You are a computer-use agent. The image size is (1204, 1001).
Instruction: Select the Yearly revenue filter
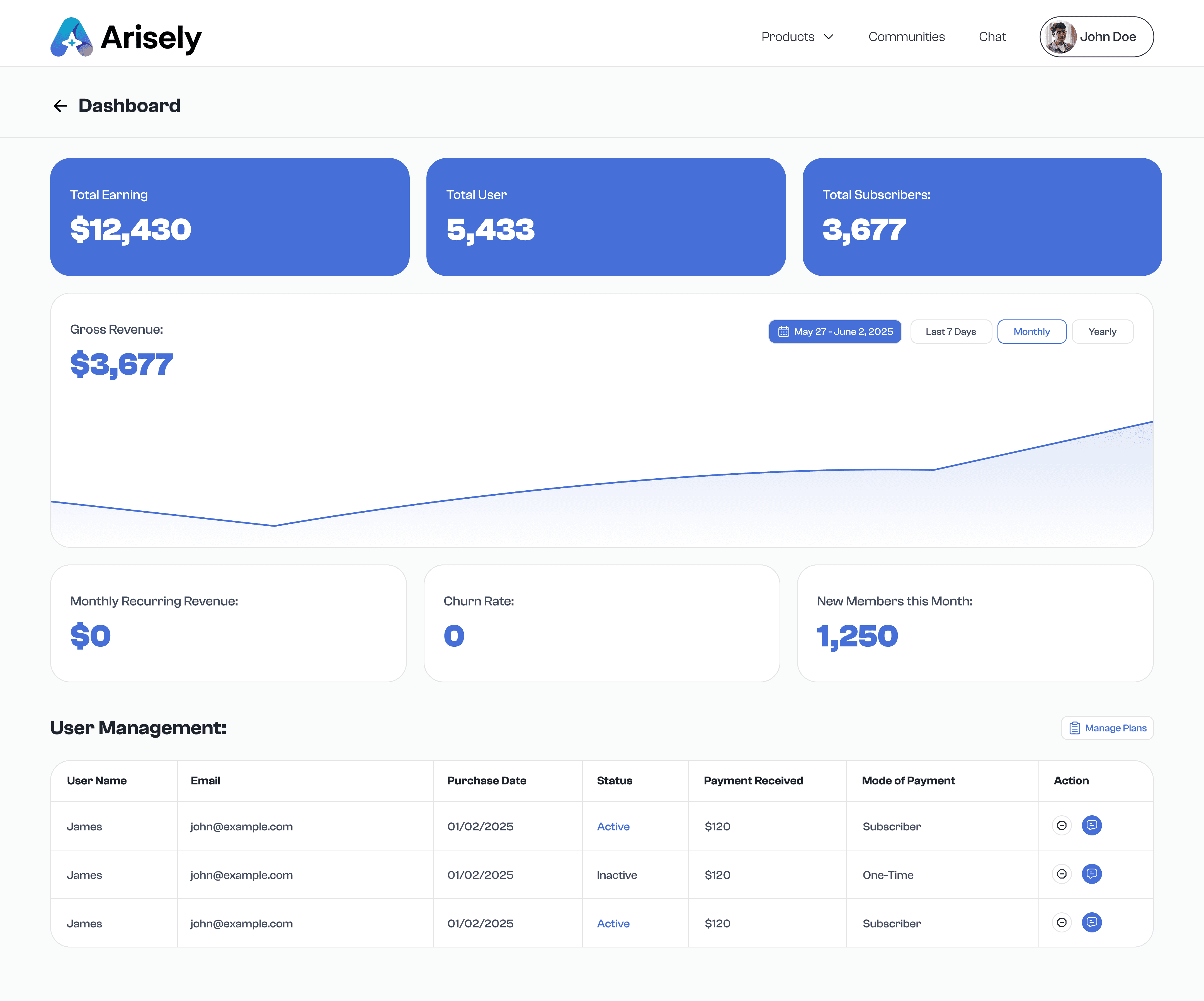coord(1102,331)
